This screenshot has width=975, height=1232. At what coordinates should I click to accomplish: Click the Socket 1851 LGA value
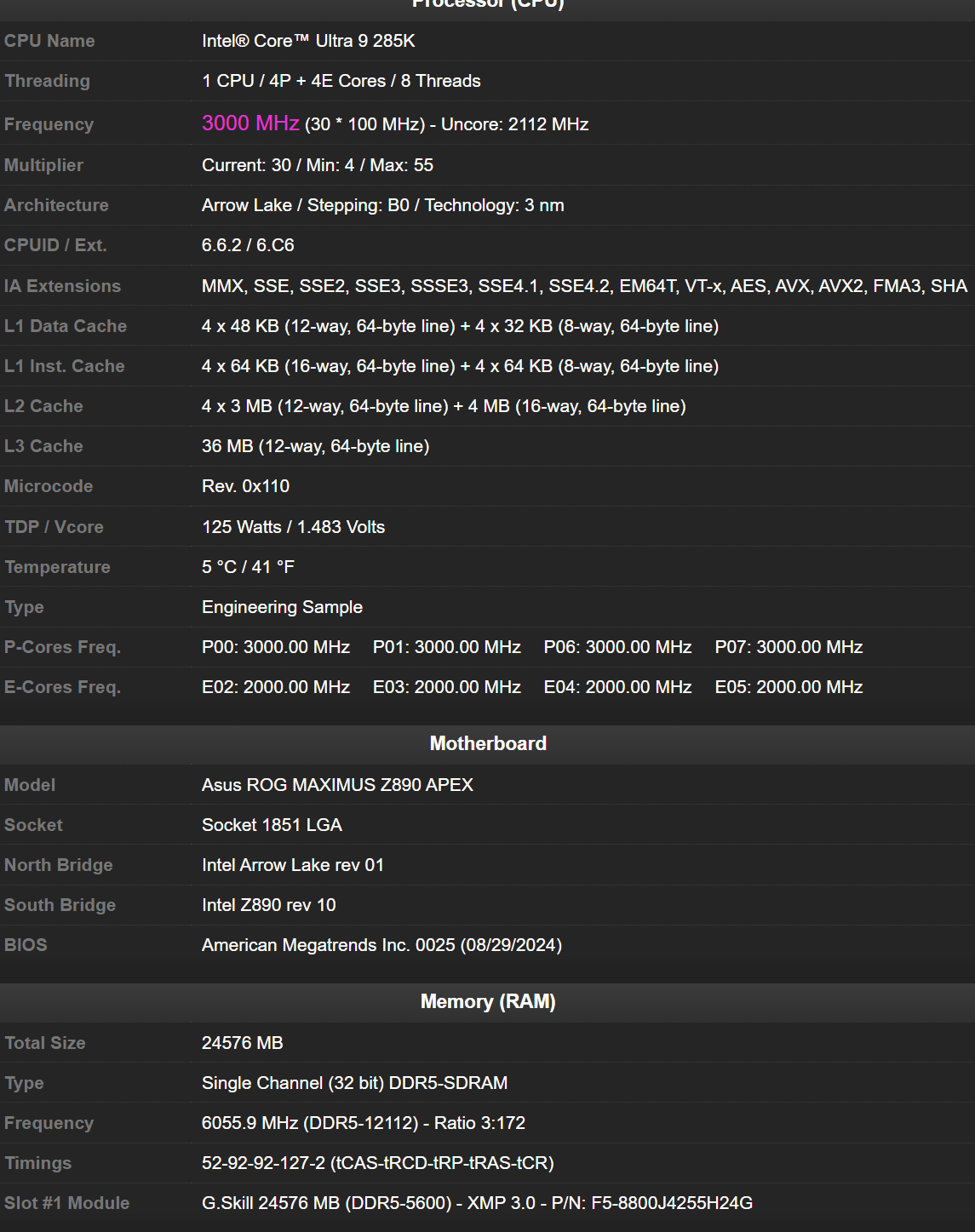coord(272,825)
